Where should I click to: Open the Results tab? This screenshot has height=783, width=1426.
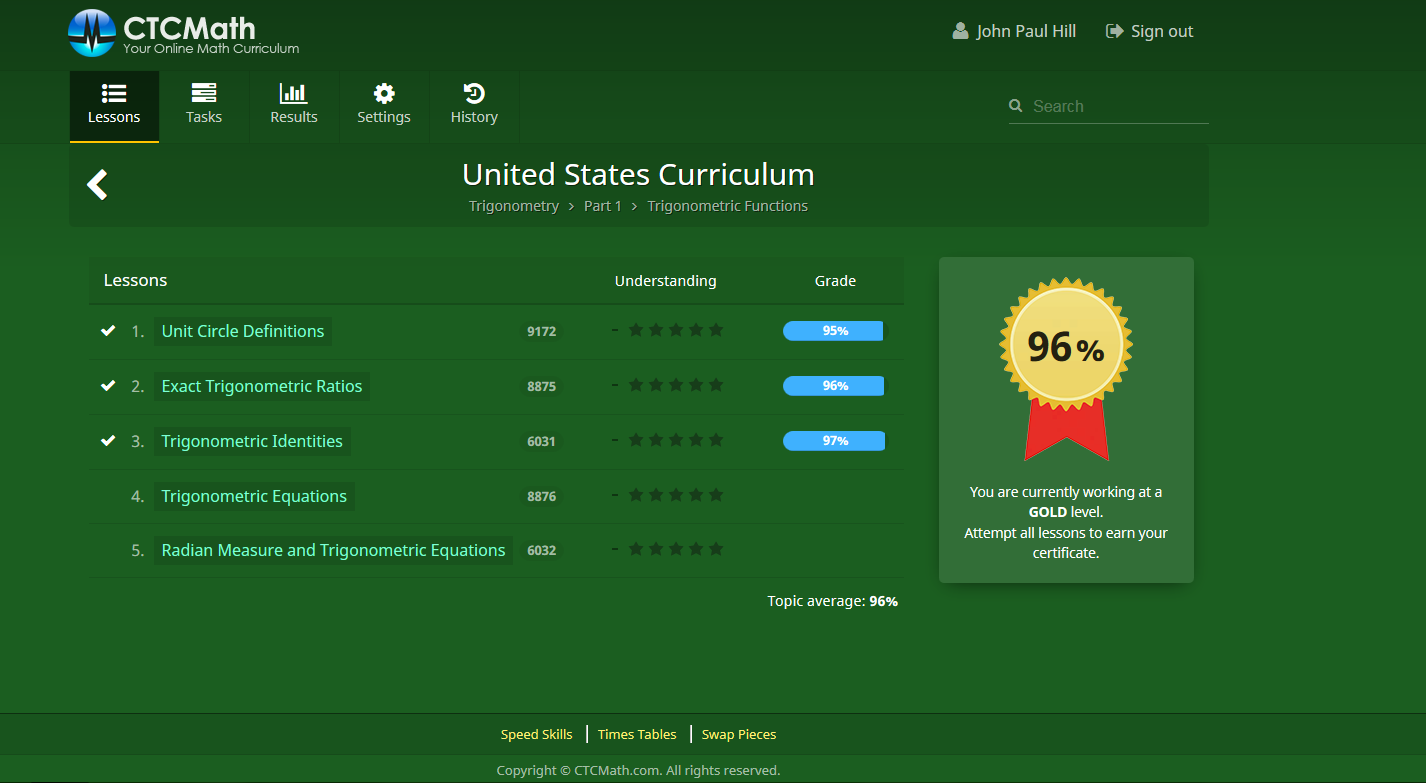[x=294, y=106]
